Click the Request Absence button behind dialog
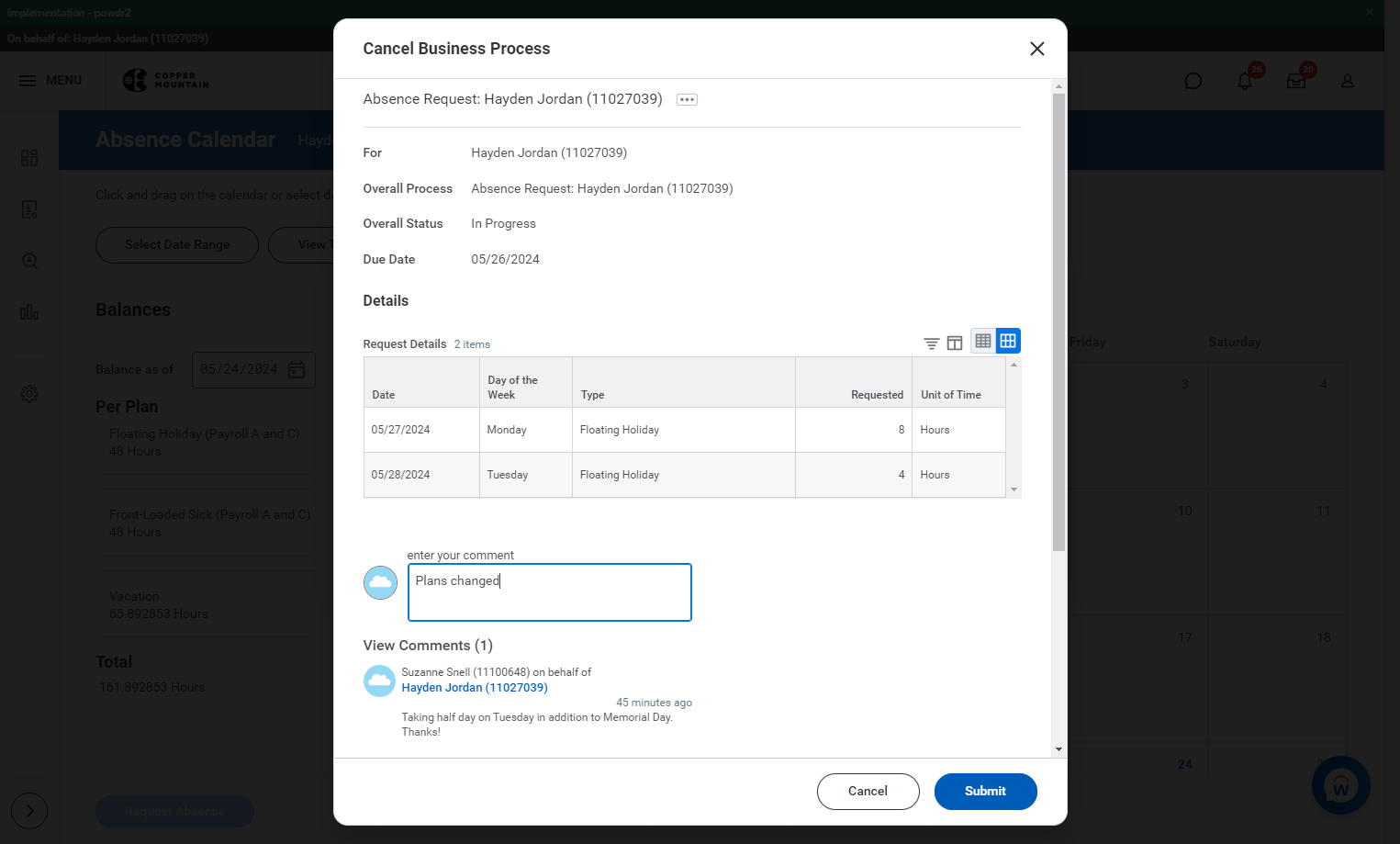Screen dimensions: 1400x844 (174, 812)
